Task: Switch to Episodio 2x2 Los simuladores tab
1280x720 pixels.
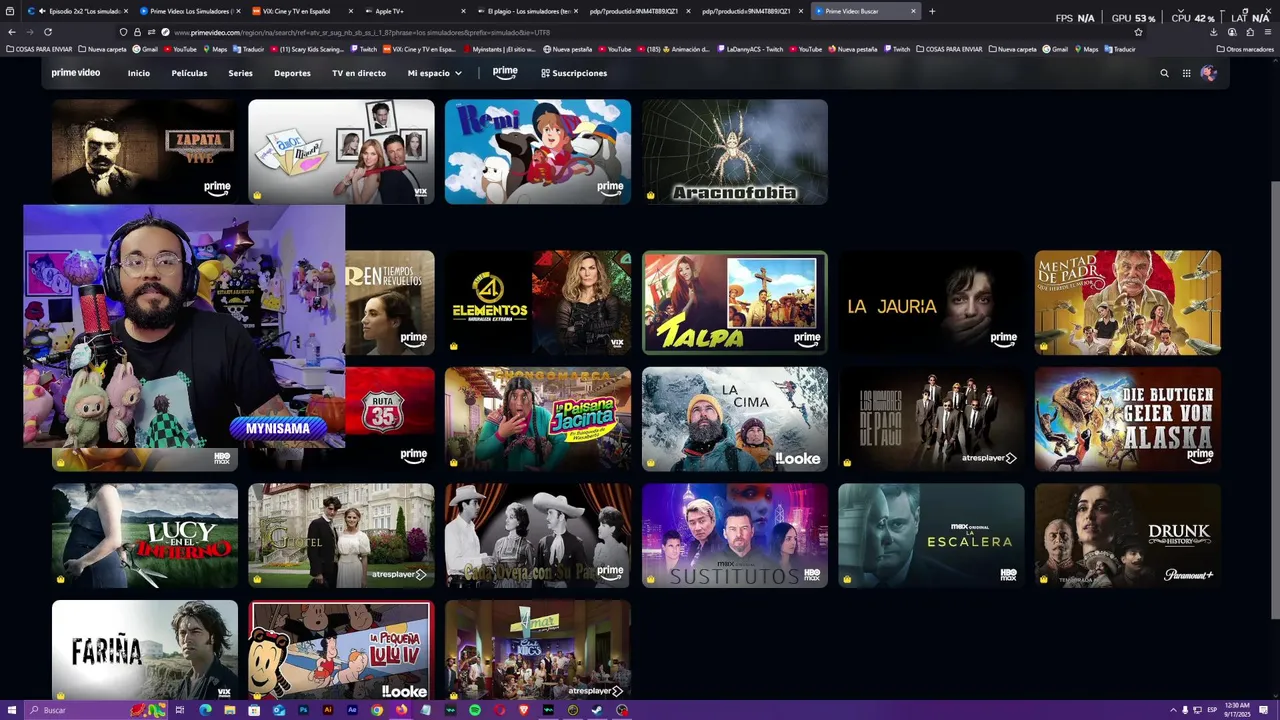Action: pos(77,11)
